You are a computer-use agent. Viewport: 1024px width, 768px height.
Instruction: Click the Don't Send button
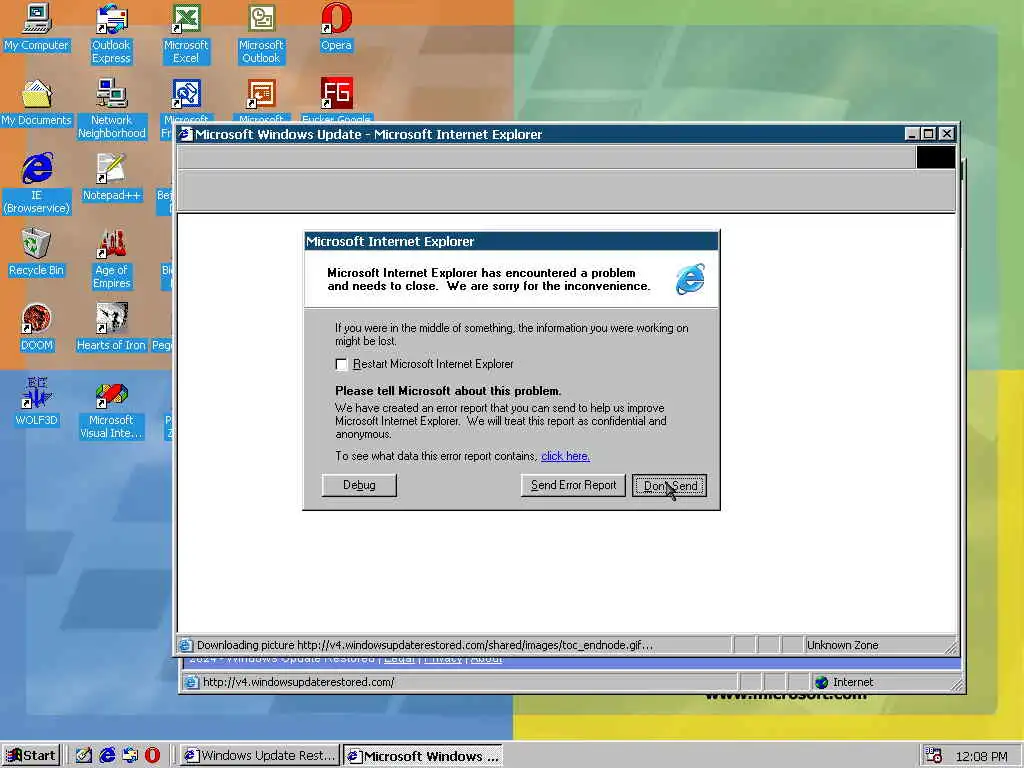click(669, 485)
